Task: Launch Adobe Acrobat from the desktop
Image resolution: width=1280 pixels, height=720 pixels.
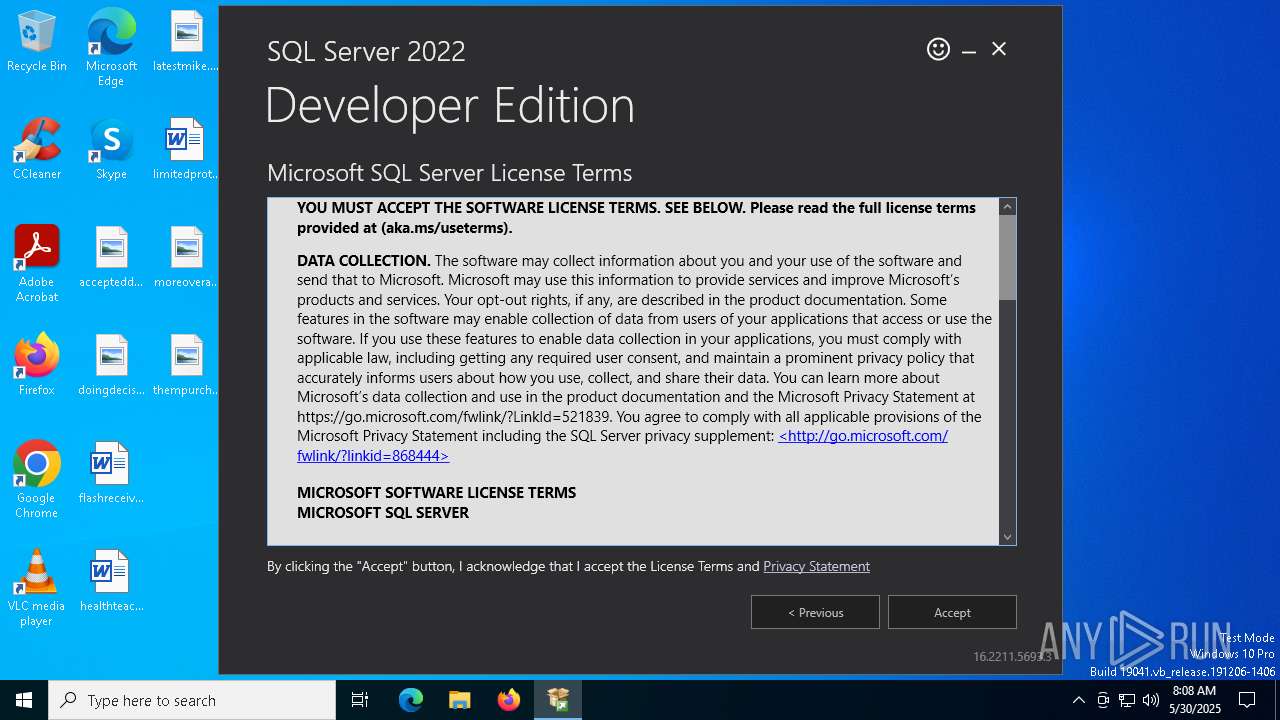Action: [37, 264]
